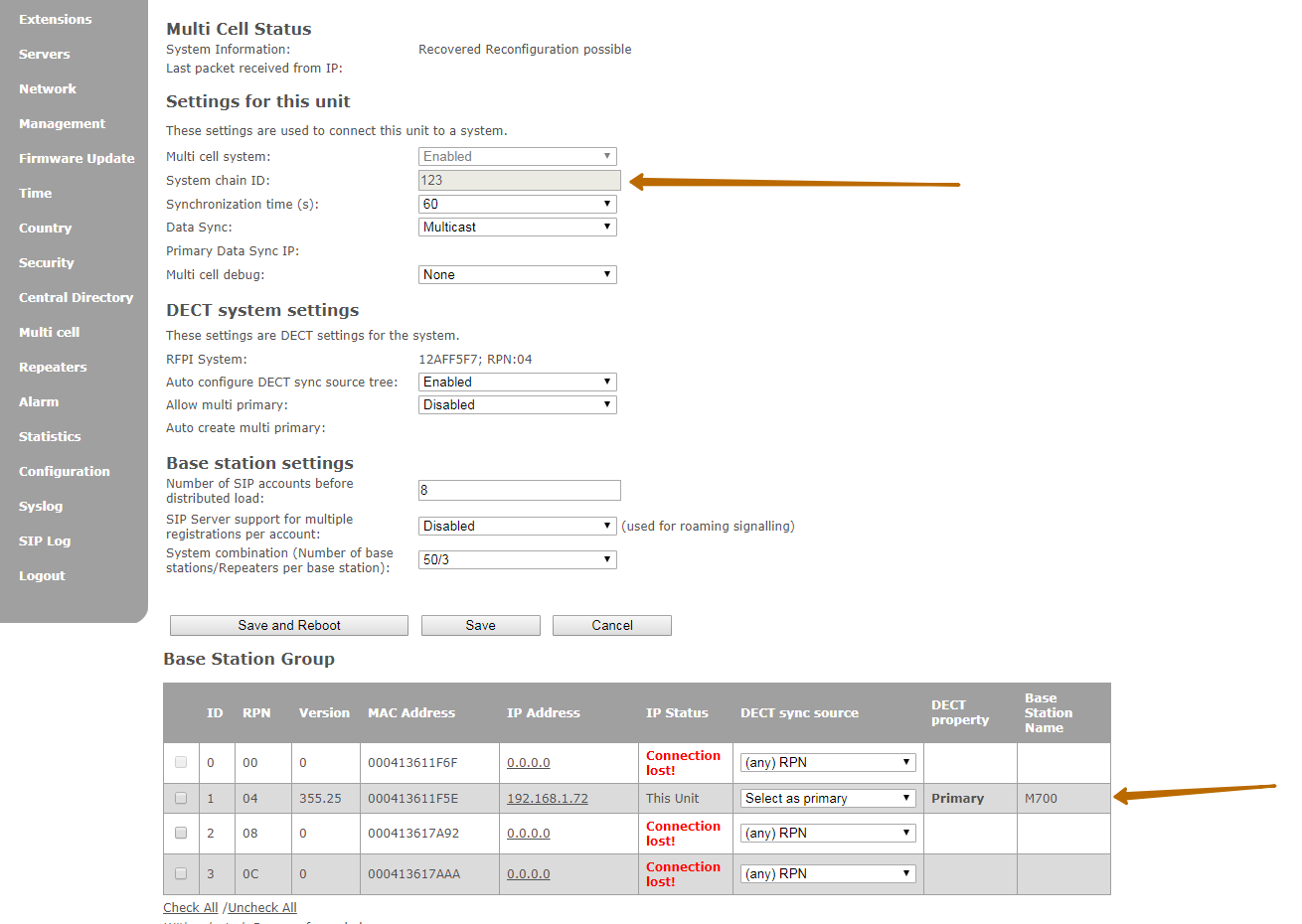The image size is (1302, 924).
Task: Select Management in the sidebar menu
Action: (62, 123)
